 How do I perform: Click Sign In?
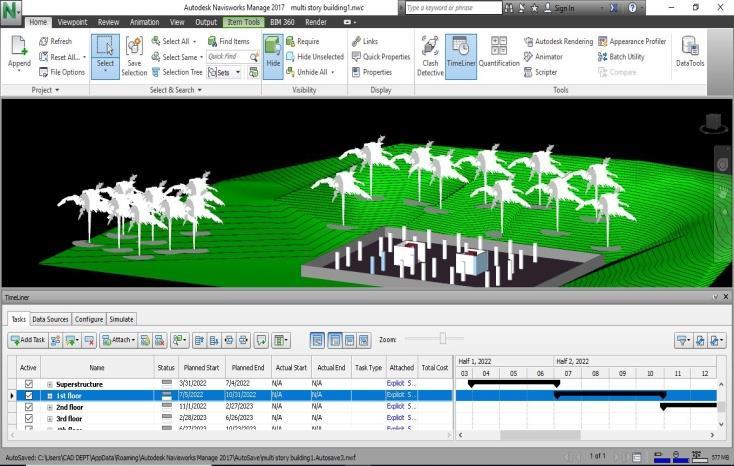coord(559,8)
